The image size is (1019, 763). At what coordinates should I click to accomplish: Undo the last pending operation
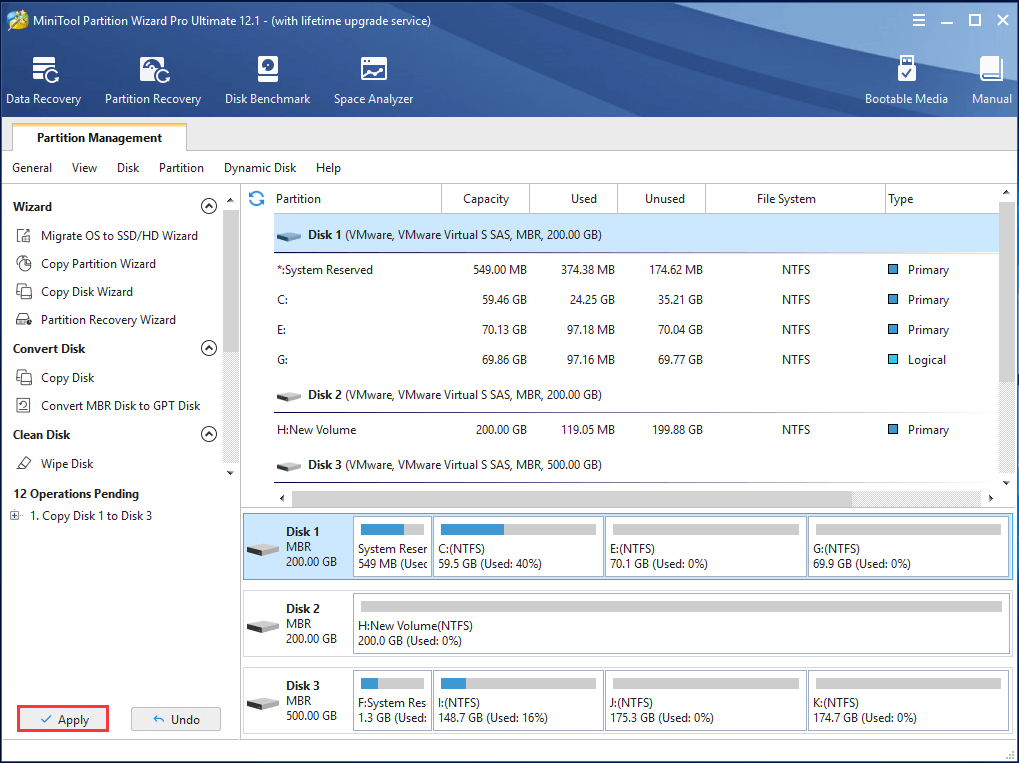coord(175,719)
